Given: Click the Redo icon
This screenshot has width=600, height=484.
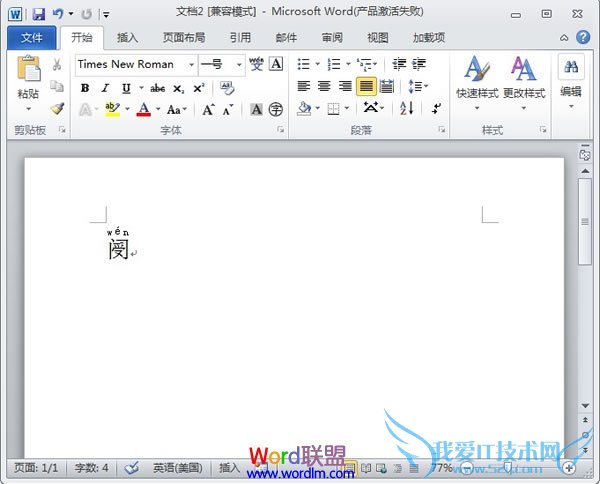Looking at the screenshot, I should click(86, 15).
